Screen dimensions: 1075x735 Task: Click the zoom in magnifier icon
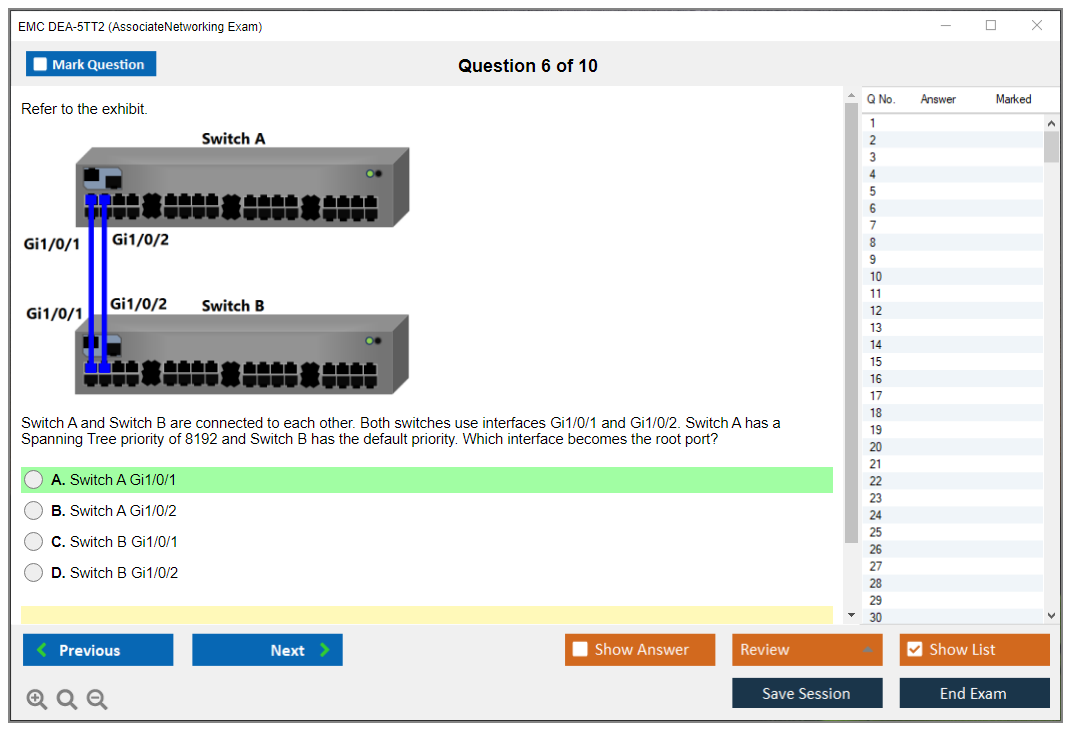37,699
